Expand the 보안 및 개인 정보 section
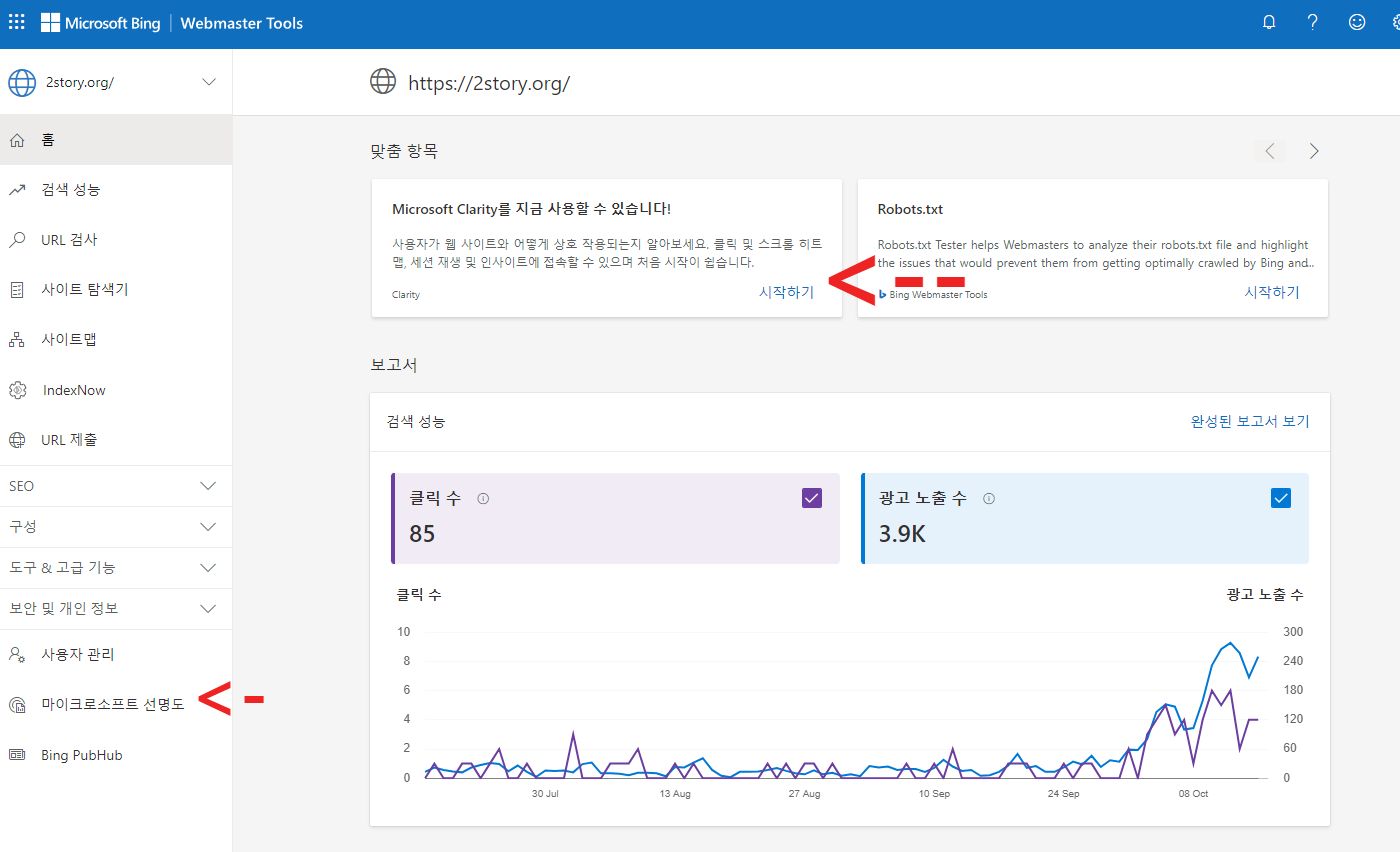Screen dimensions: 1400x852 click(116, 608)
